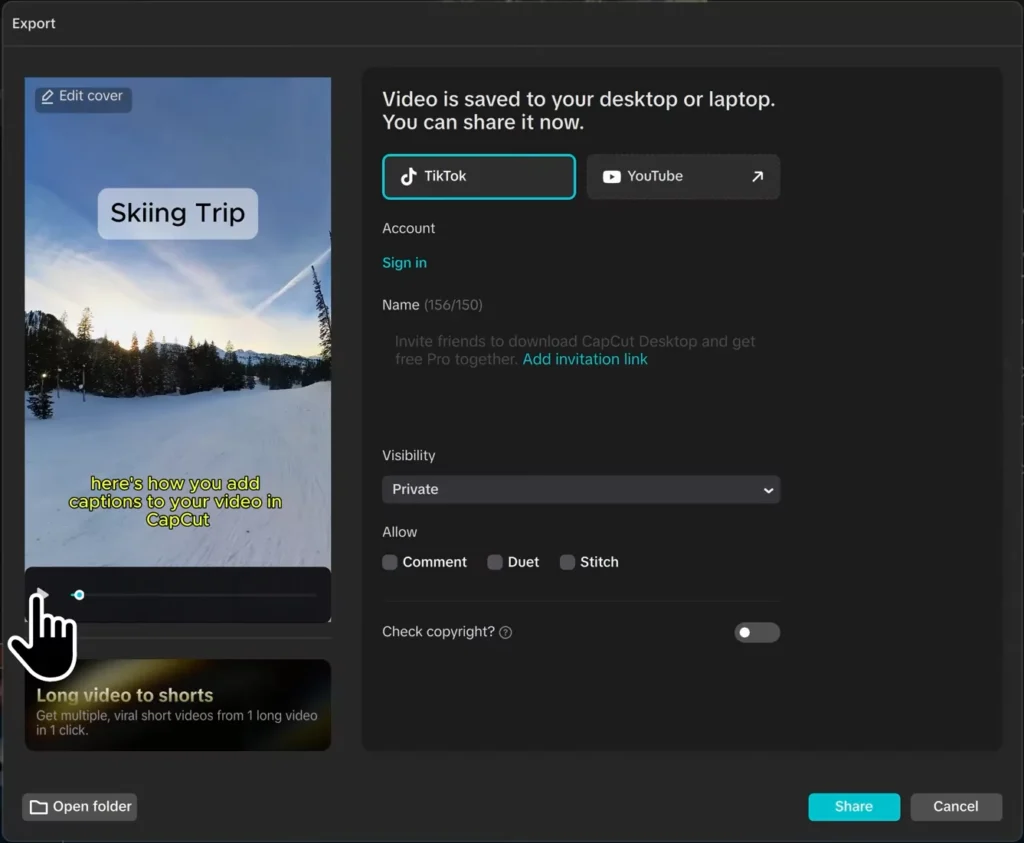Screen dimensions: 1024x843
Task: Click the folder icon in Open folder
Action: pyautogui.click(x=39, y=807)
